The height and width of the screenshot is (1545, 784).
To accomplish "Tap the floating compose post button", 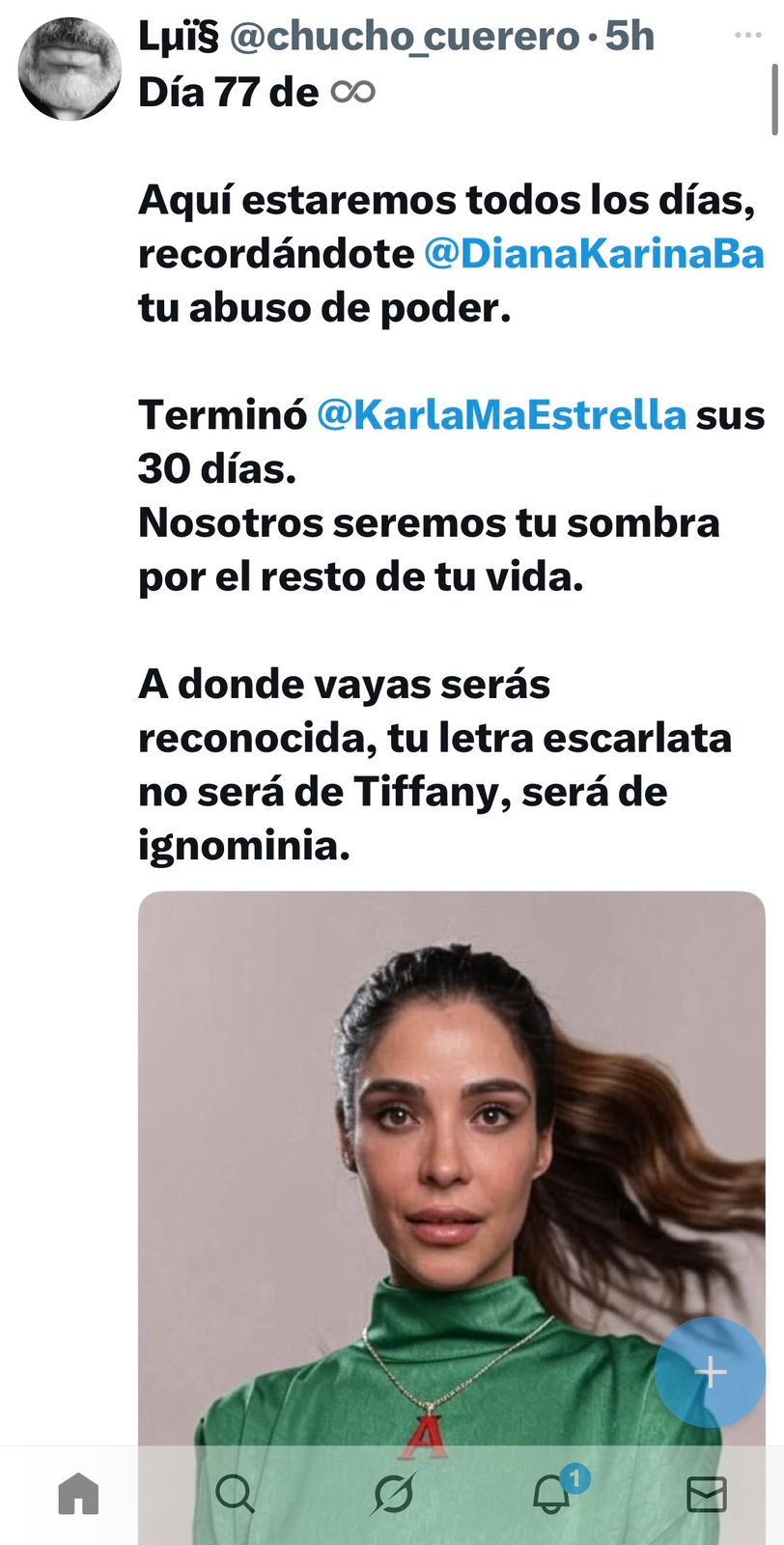I will [x=711, y=1371].
